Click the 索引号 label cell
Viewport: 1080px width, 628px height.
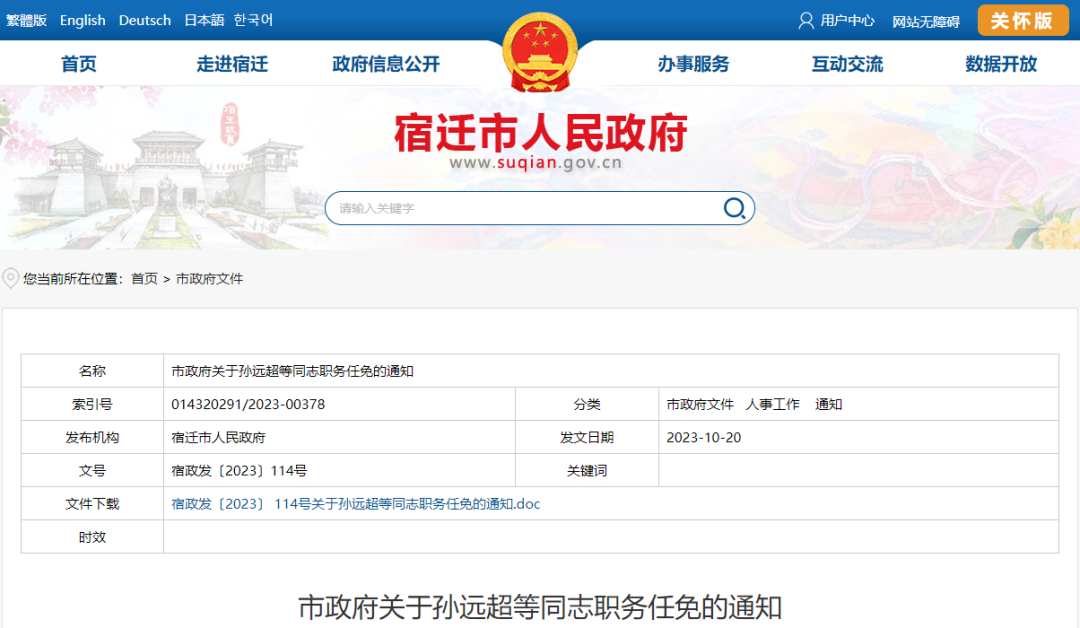tap(92, 404)
